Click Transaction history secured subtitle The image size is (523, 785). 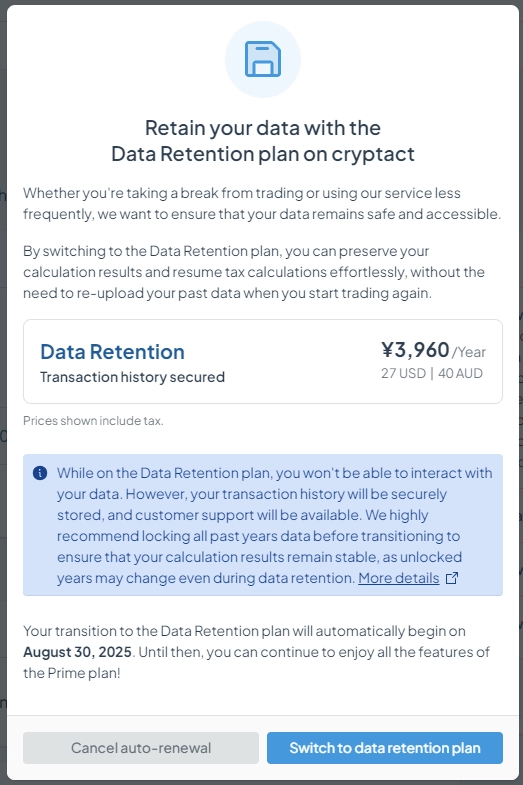tap(132, 377)
